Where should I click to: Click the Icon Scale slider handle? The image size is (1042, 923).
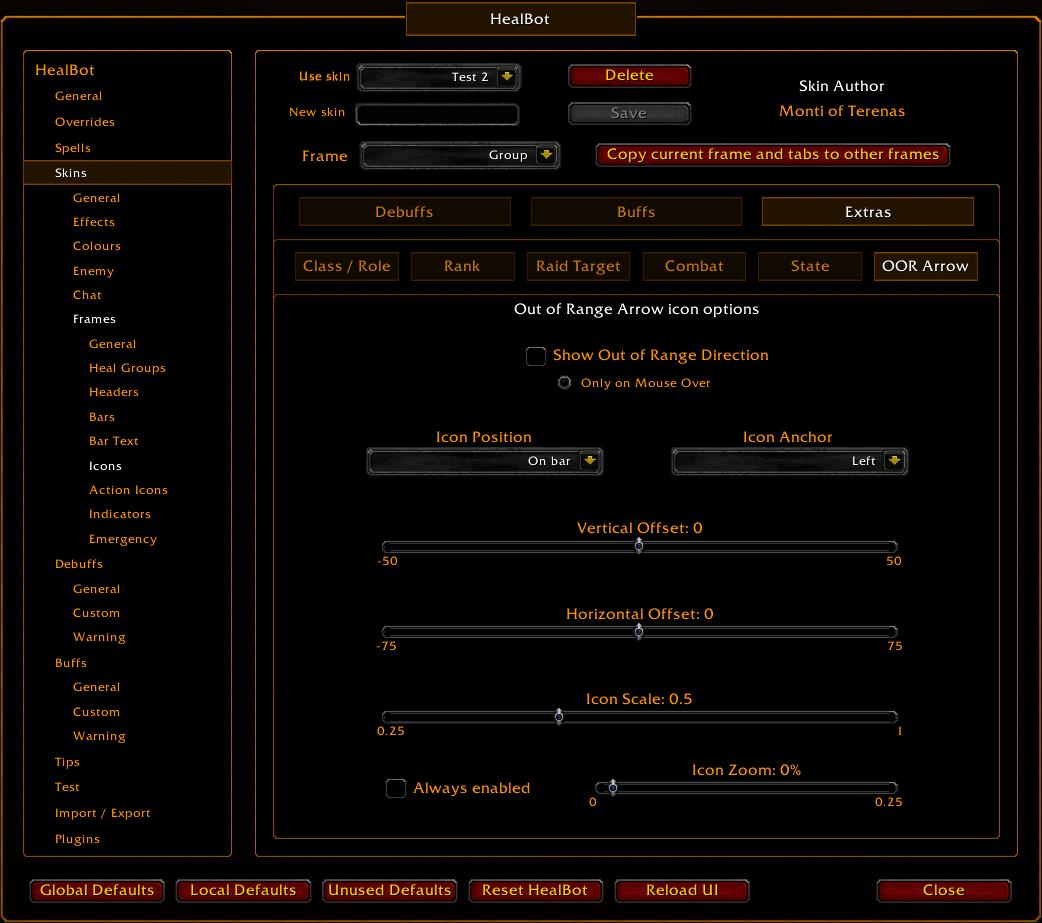tap(559, 716)
